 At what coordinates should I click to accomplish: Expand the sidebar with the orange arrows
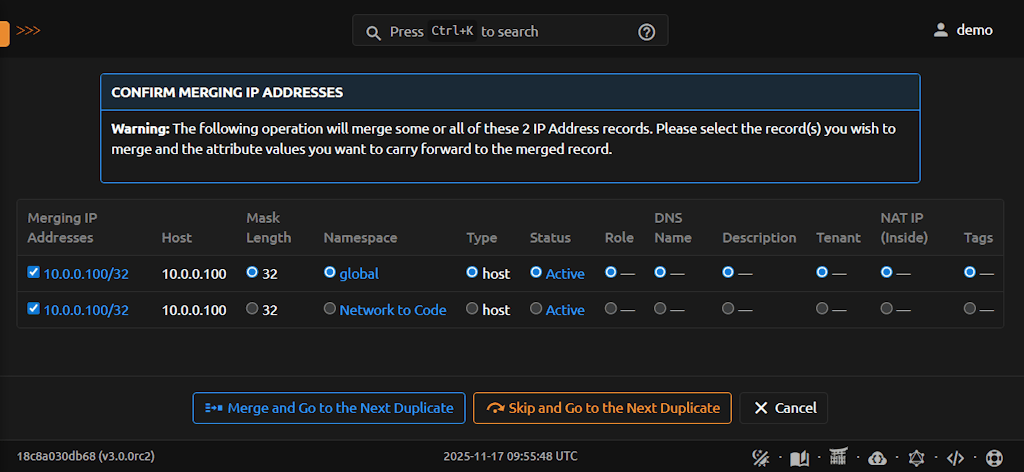point(28,30)
